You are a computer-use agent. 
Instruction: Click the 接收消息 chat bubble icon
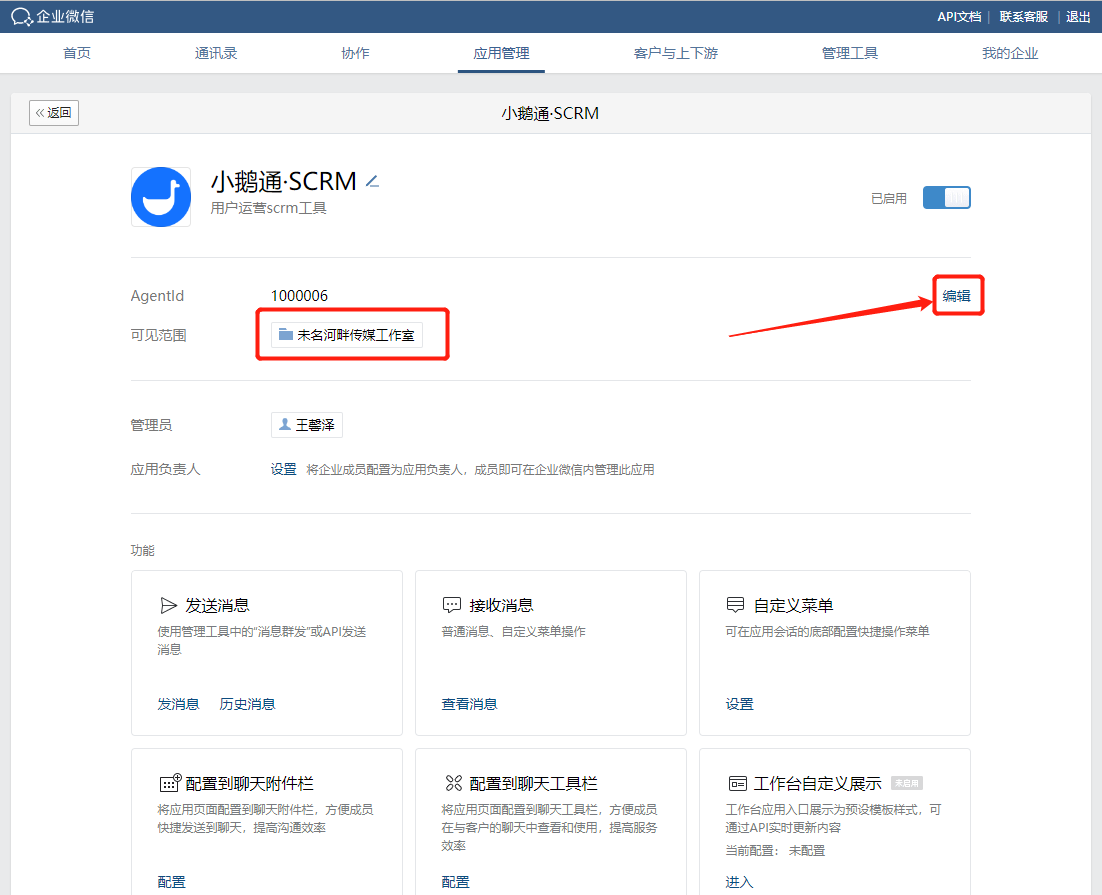pos(451,605)
